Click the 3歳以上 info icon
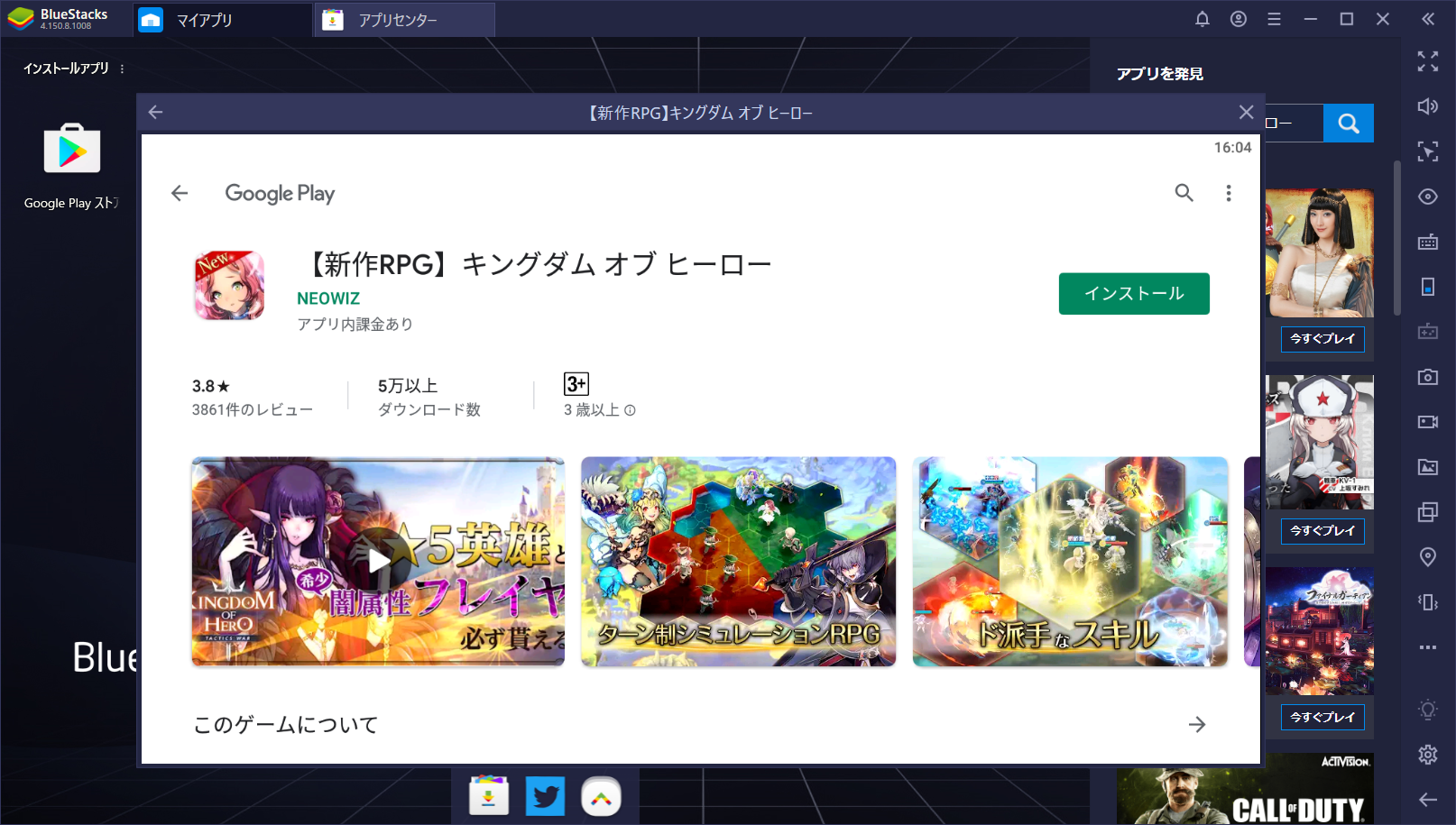Screen dimensions: 1456x825 tap(630, 410)
